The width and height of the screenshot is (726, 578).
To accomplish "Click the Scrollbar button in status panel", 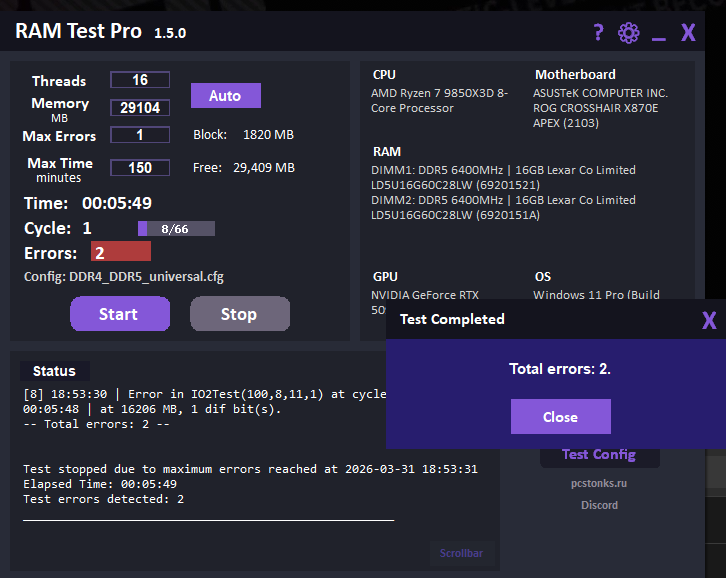I will tap(461, 553).
